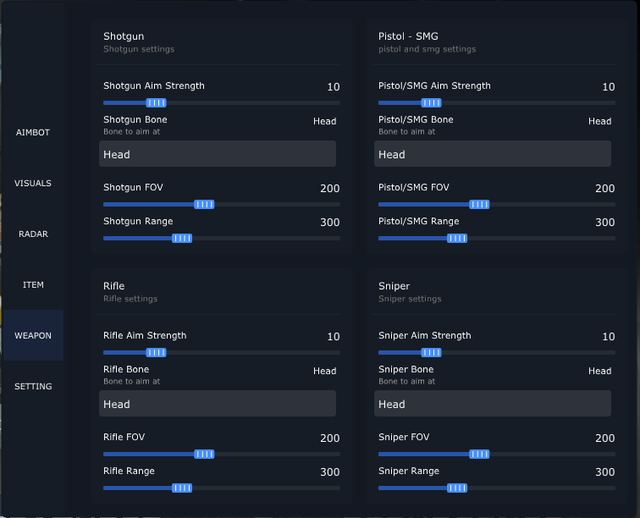Open the RADAR section
The image size is (640, 518).
(33, 234)
